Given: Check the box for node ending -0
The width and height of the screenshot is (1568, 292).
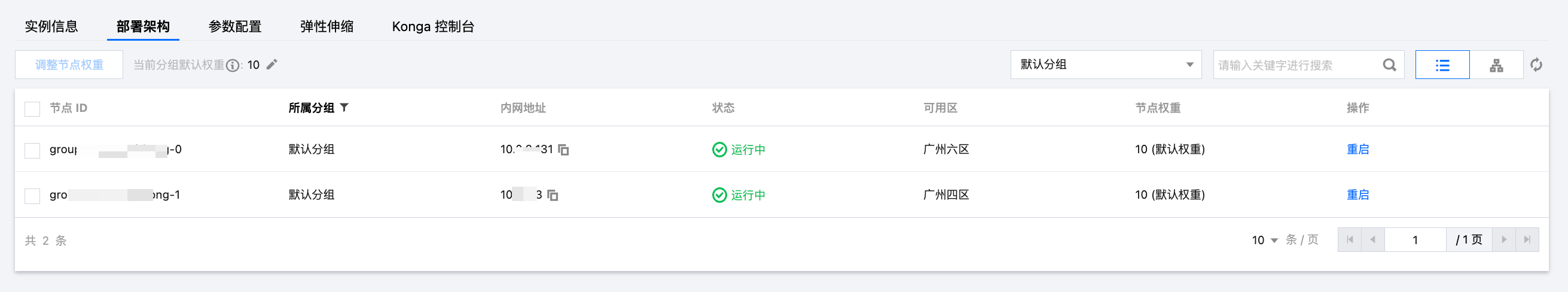Looking at the screenshot, I should click(32, 150).
